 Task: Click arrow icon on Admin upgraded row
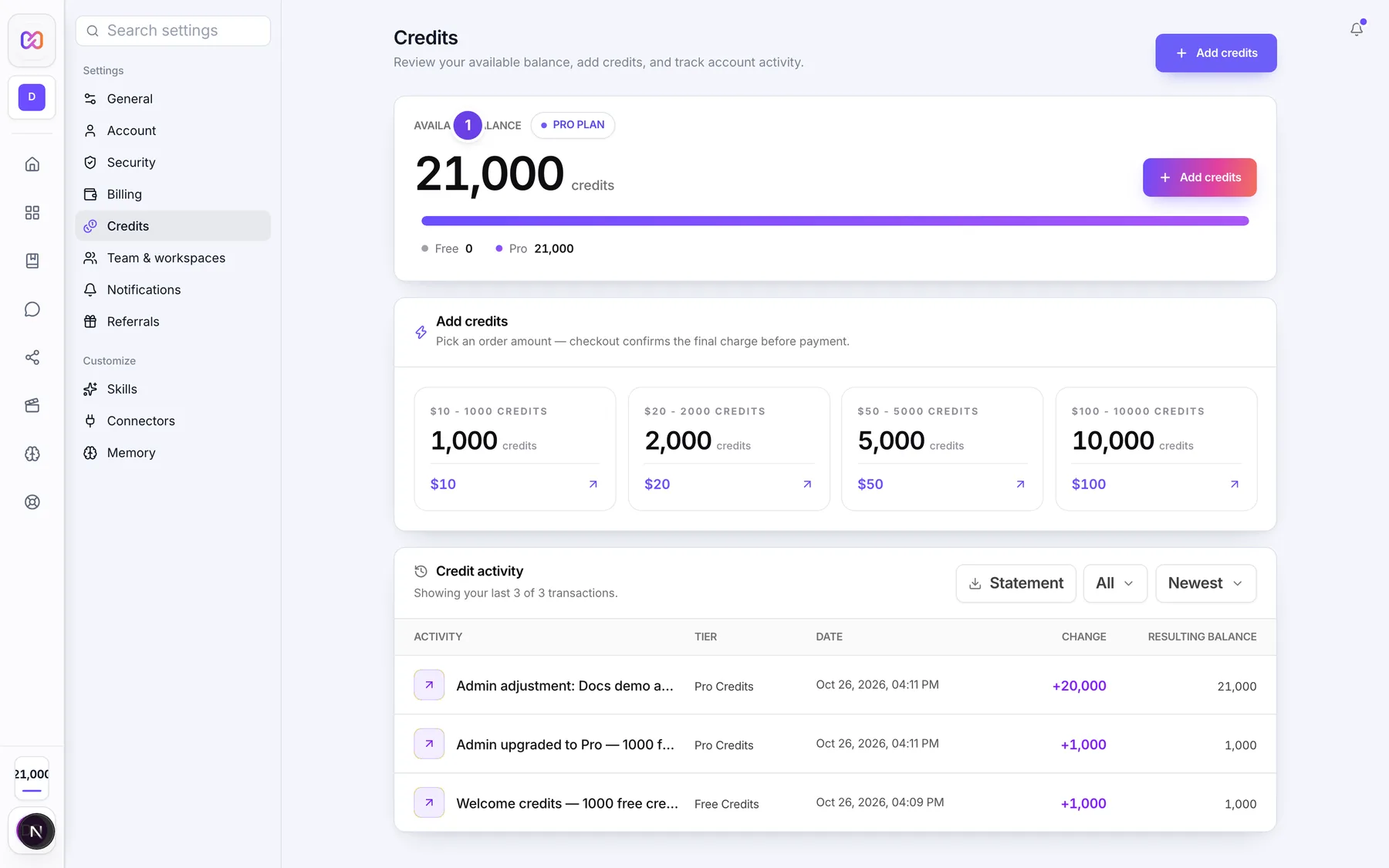[429, 744]
